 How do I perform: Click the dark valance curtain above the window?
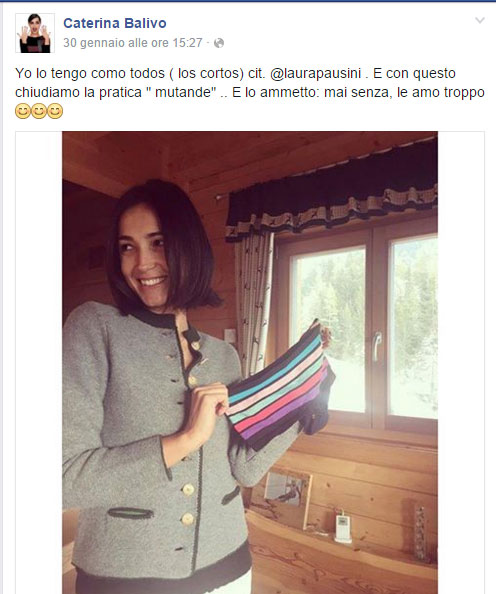[332, 191]
